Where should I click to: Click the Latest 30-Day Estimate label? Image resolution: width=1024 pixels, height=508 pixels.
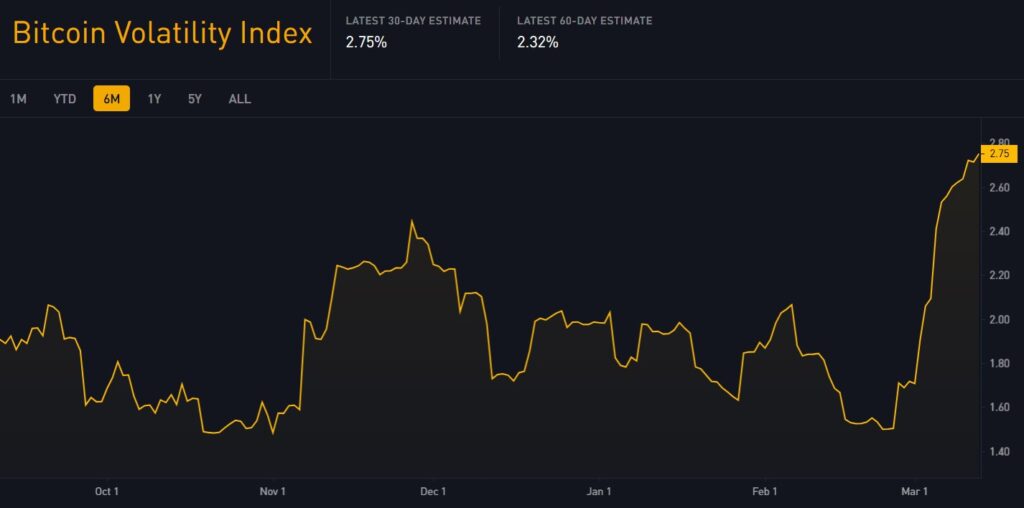click(x=413, y=21)
